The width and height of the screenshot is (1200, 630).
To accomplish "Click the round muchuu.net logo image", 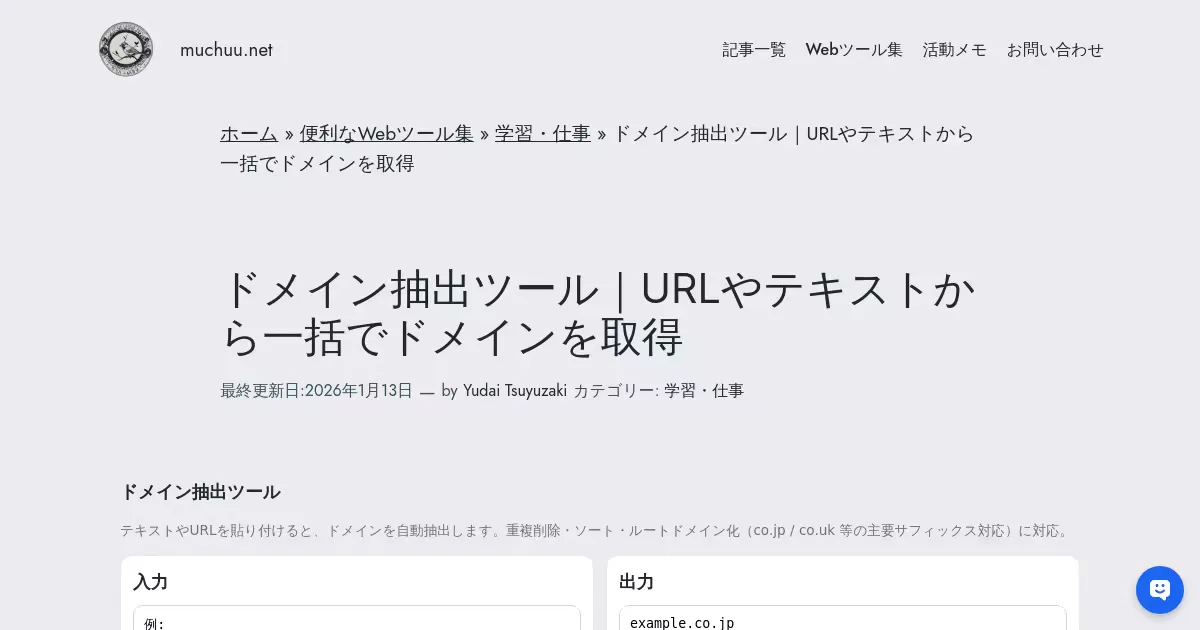I will 126,49.
